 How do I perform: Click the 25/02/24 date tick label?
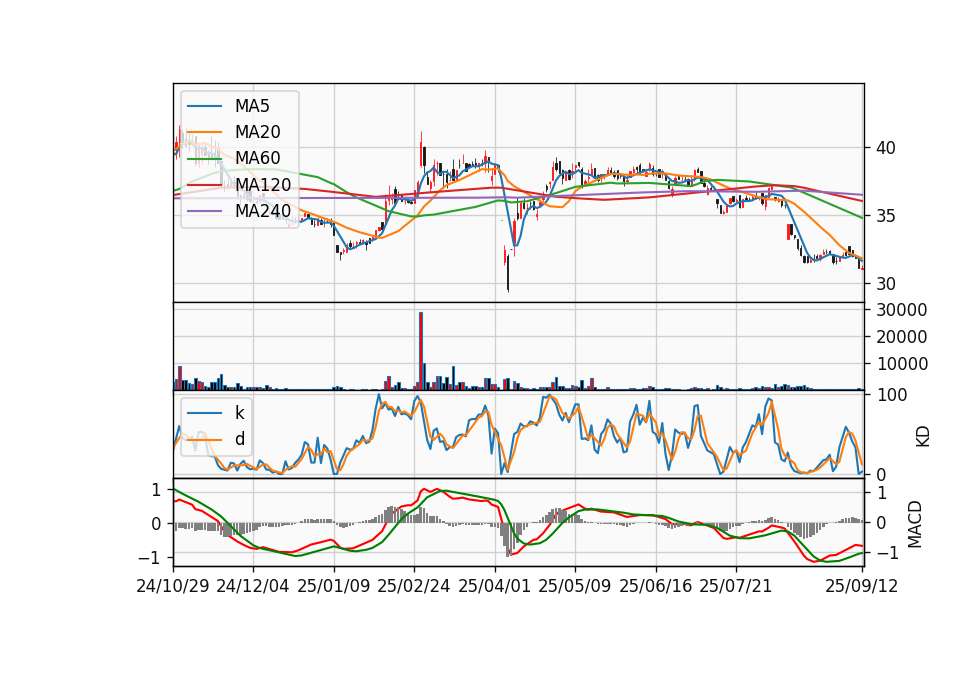[414, 586]
